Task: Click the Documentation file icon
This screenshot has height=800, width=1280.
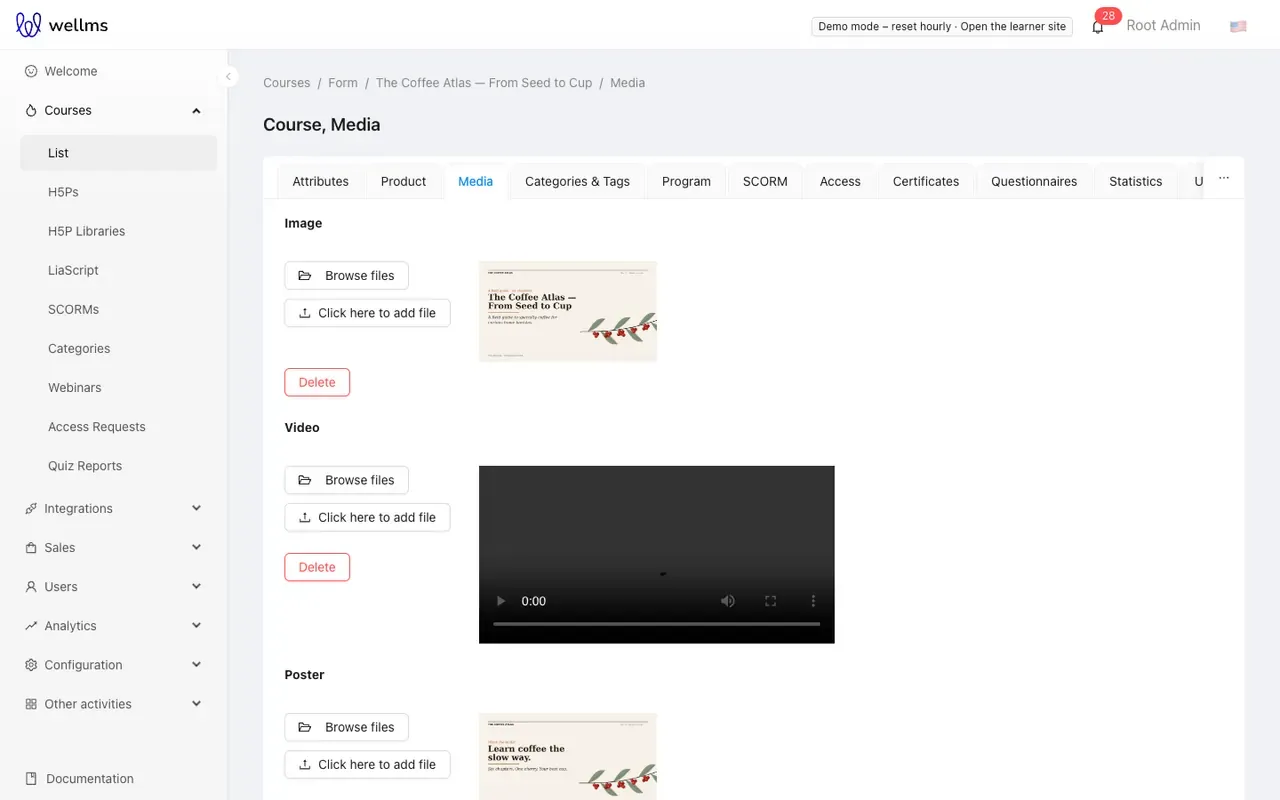Action: click(31, 779)
